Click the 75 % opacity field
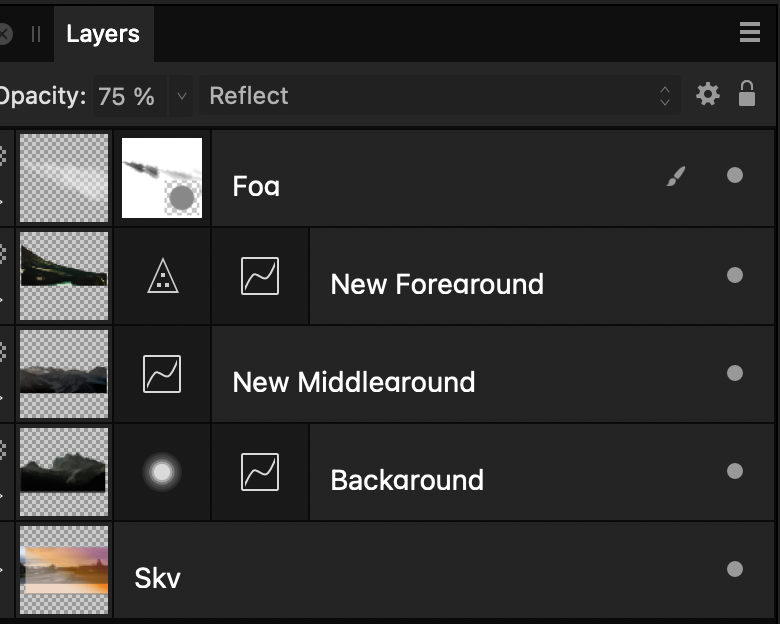The image size is (780, 624). coord(128,96)
